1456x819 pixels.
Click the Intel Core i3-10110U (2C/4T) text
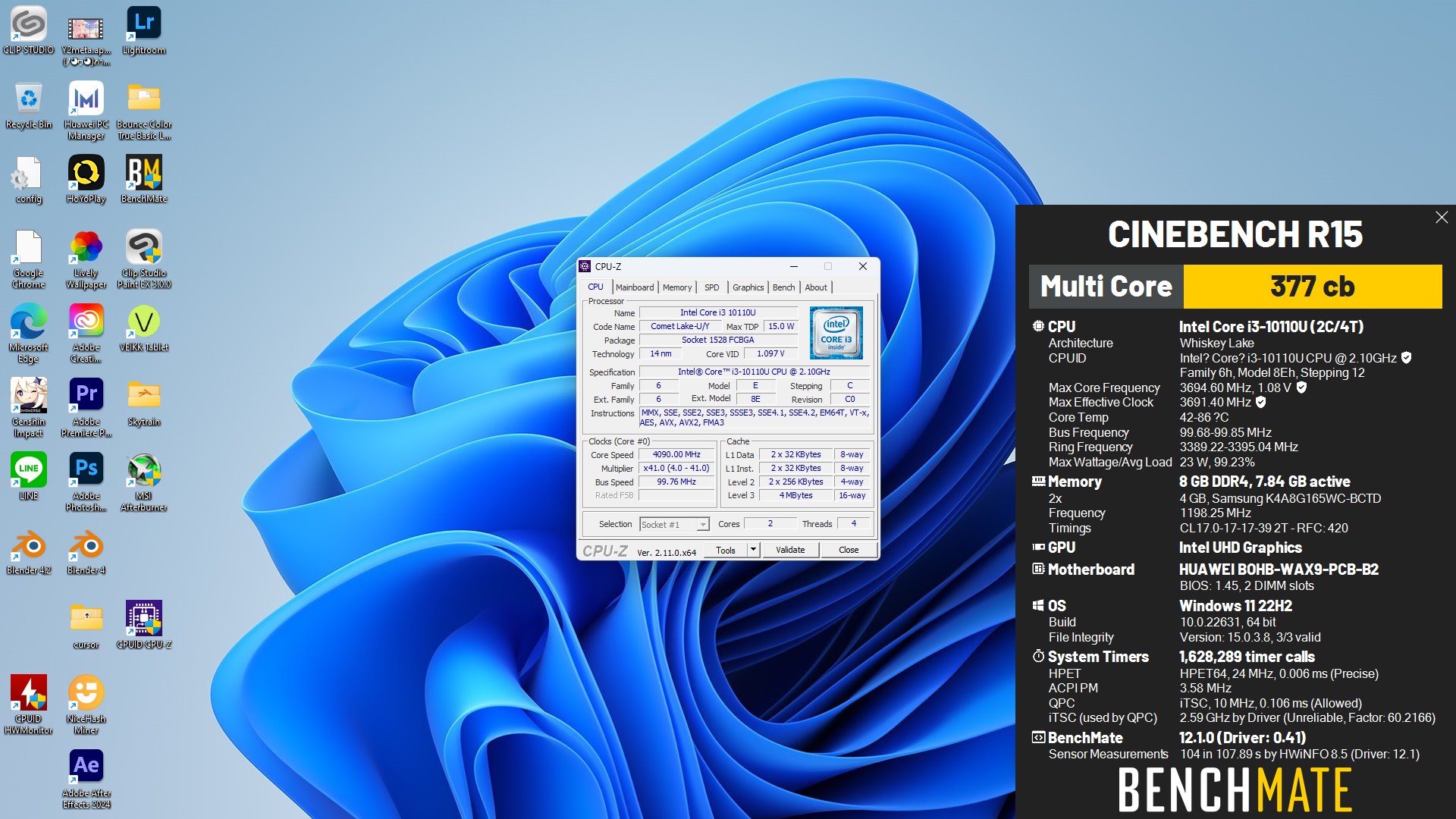point(1272,327)
